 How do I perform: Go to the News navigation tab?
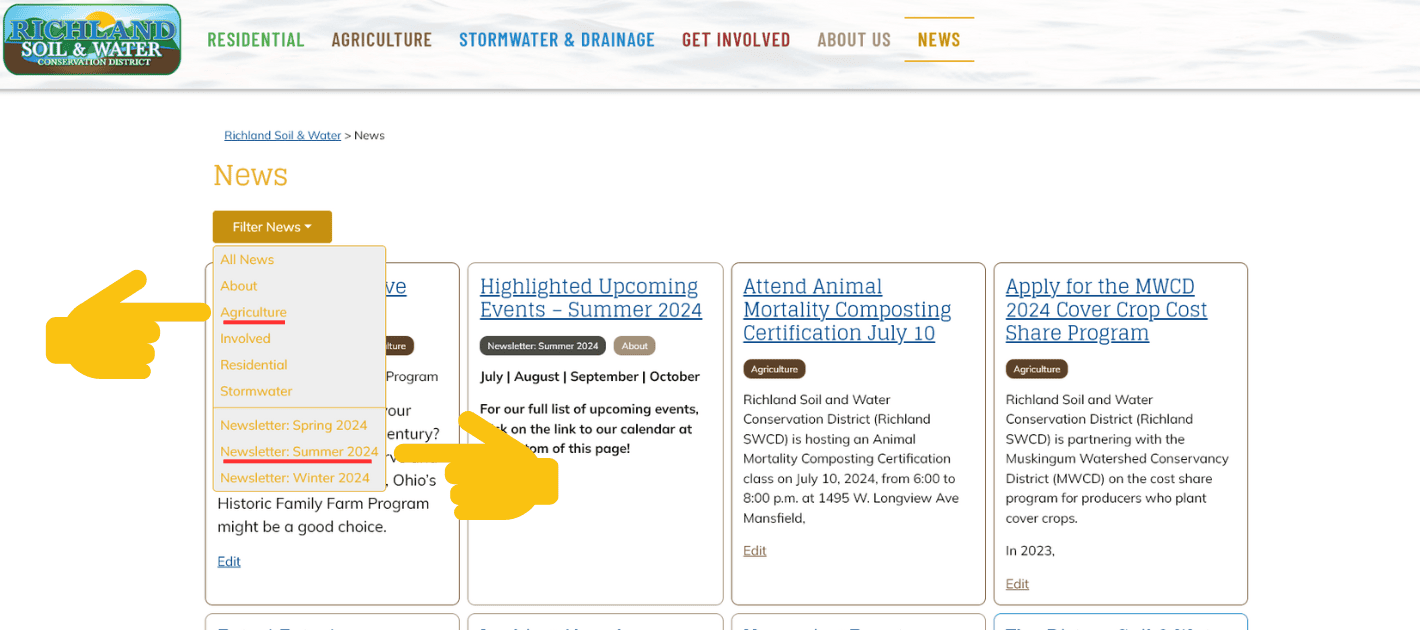[x=939, y=39]
